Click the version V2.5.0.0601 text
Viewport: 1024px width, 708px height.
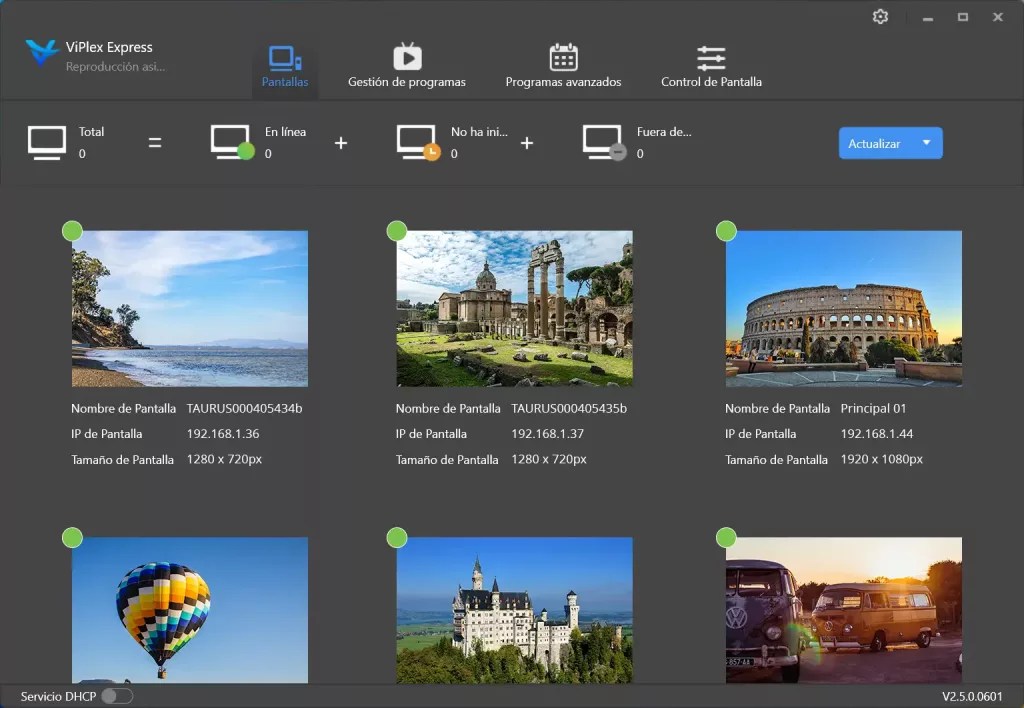pyautogui.click(x=972, y=696)
